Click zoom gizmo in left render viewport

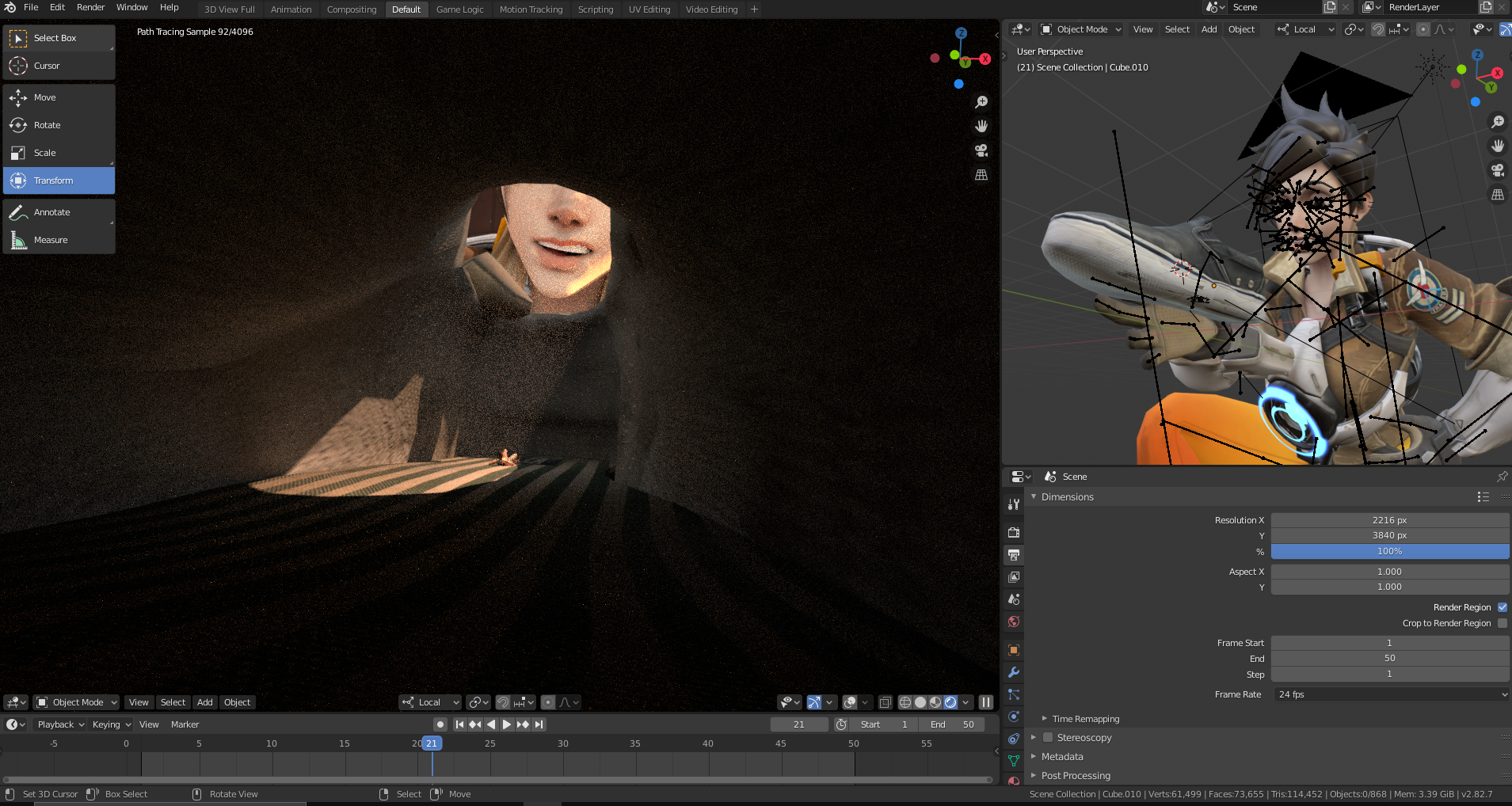[x=981, y=102]
